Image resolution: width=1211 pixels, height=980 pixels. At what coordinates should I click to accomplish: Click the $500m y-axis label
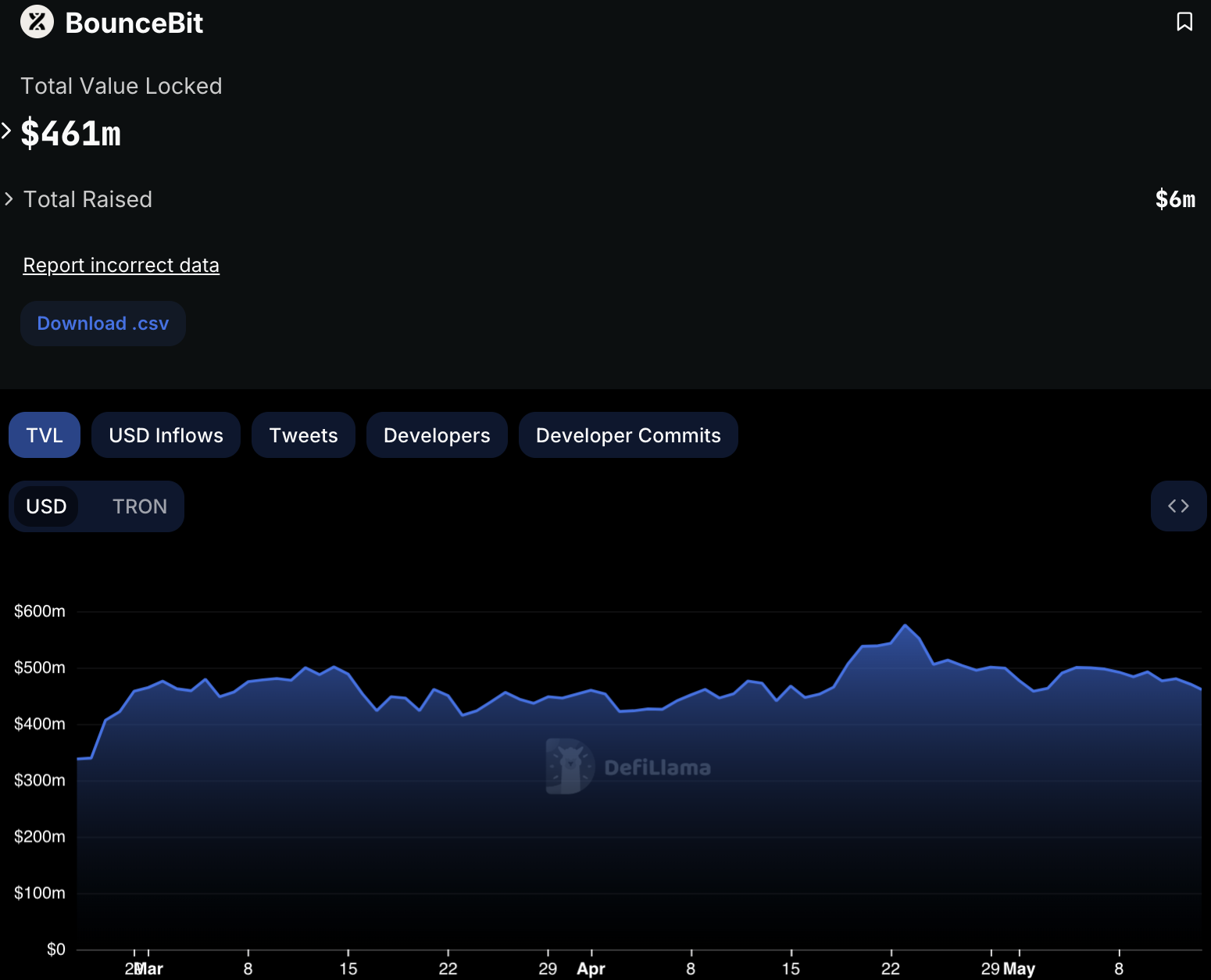[x=40, y=667]
